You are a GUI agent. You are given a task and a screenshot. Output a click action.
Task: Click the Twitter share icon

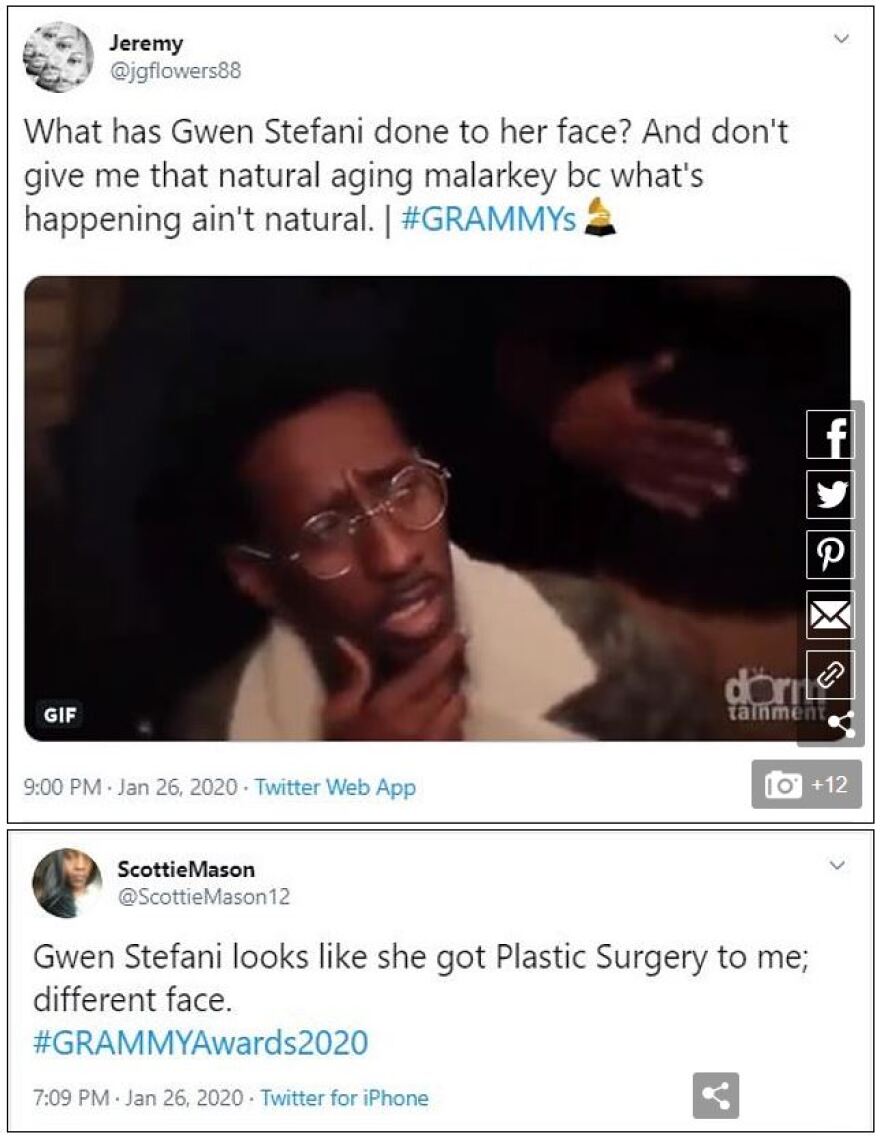click(x=830, y=495)
